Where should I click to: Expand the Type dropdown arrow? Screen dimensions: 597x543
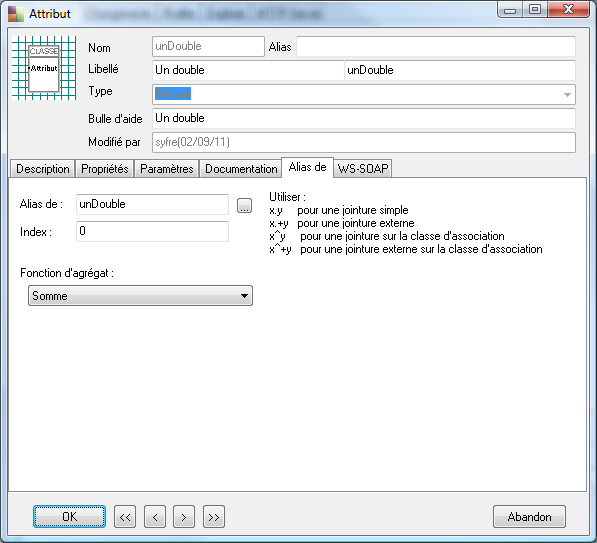pyautogui.click(x=567, y=94)
